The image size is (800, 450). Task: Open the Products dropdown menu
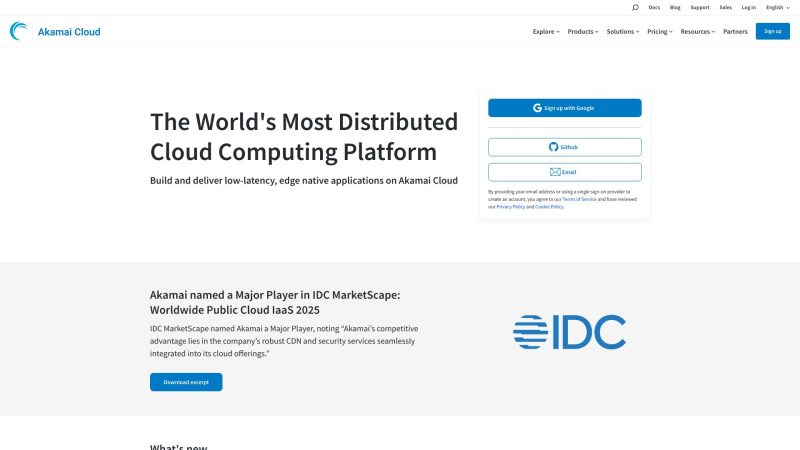click(583, 31)
